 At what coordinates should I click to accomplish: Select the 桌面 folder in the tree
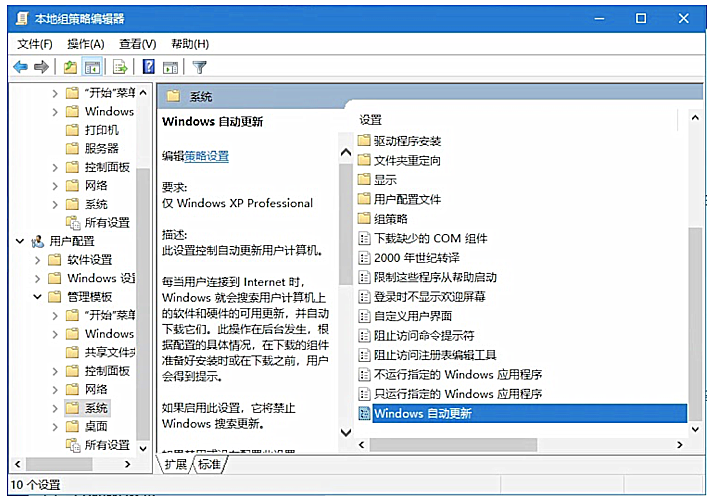pos(96,426)
